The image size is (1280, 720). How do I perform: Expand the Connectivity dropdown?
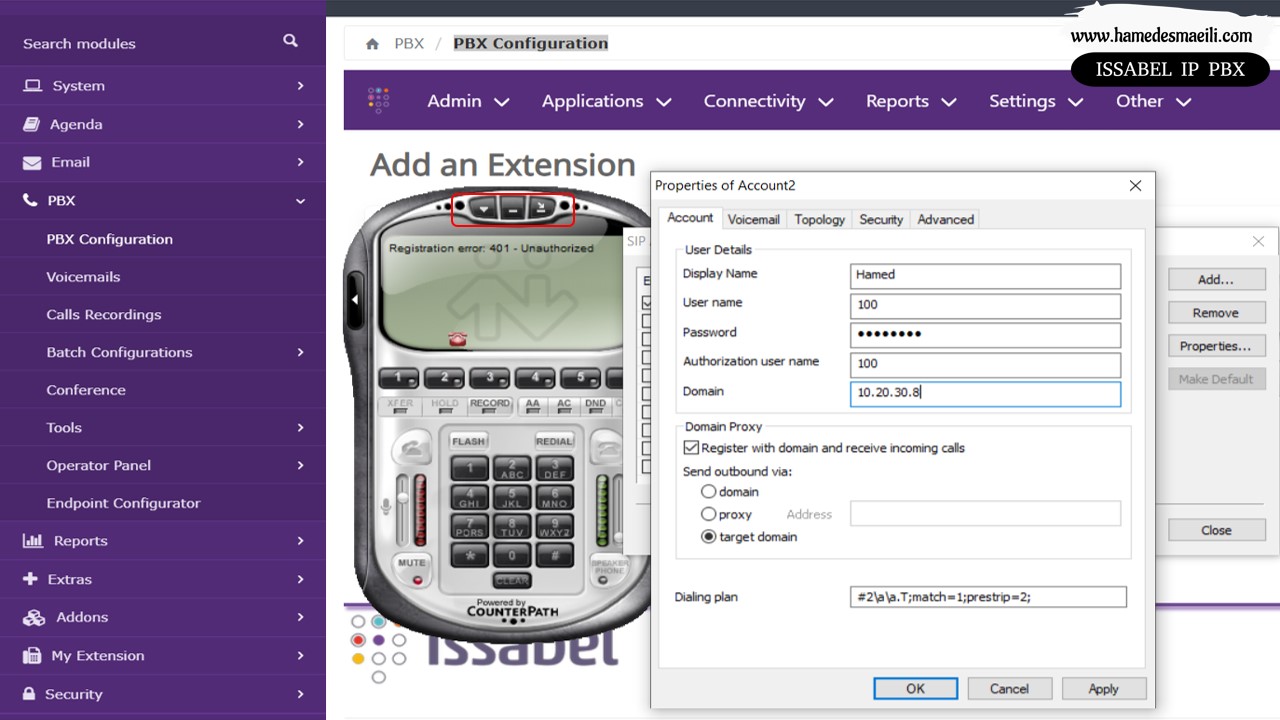[767, 101]
